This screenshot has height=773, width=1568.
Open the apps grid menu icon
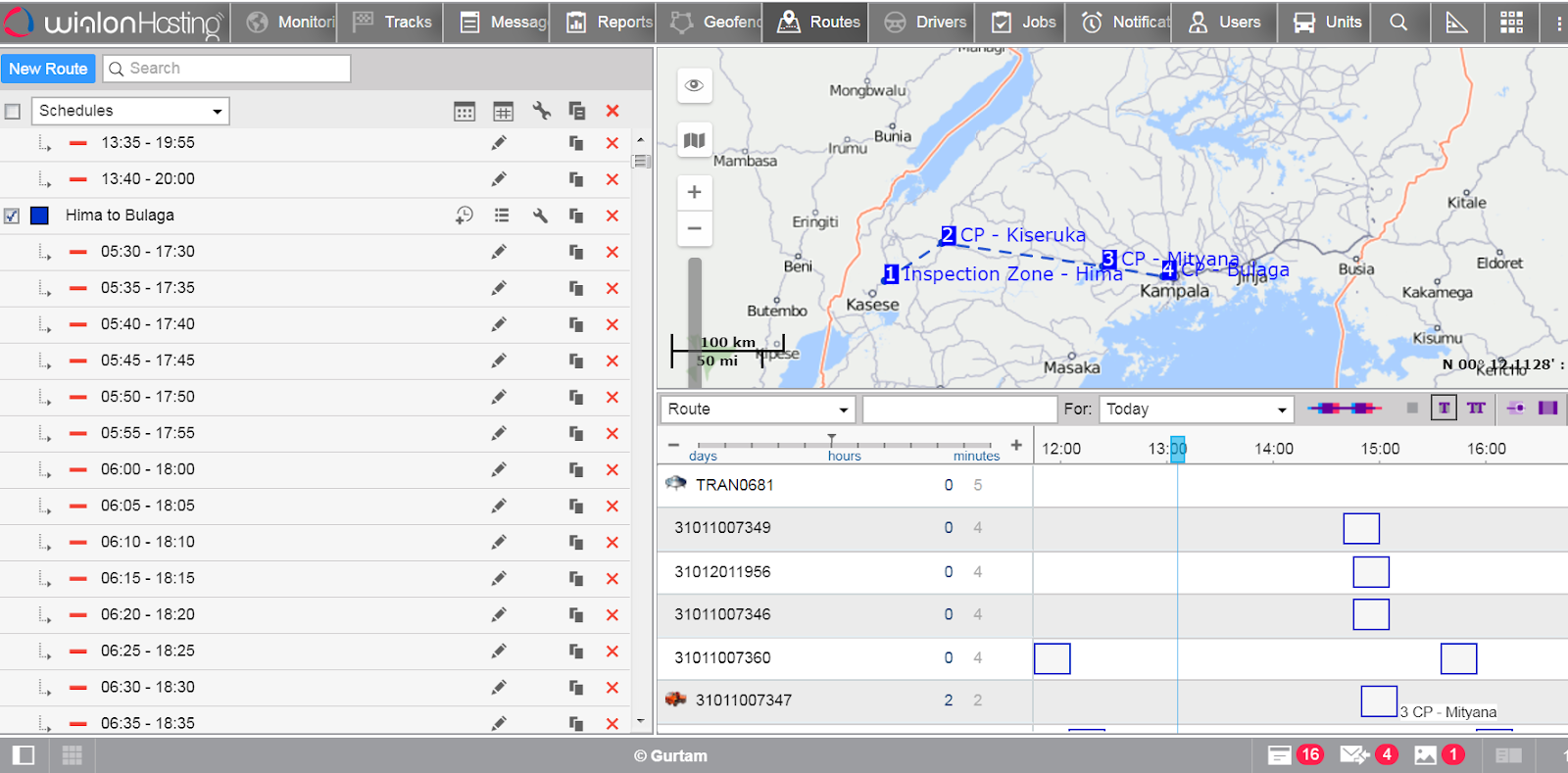[x=1511, y=22]
